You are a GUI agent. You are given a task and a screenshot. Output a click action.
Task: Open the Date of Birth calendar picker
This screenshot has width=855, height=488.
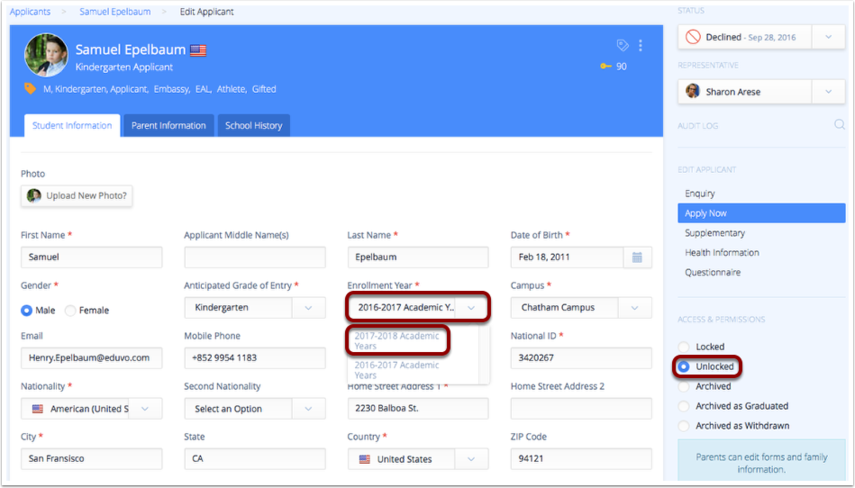tap(636, 257)
